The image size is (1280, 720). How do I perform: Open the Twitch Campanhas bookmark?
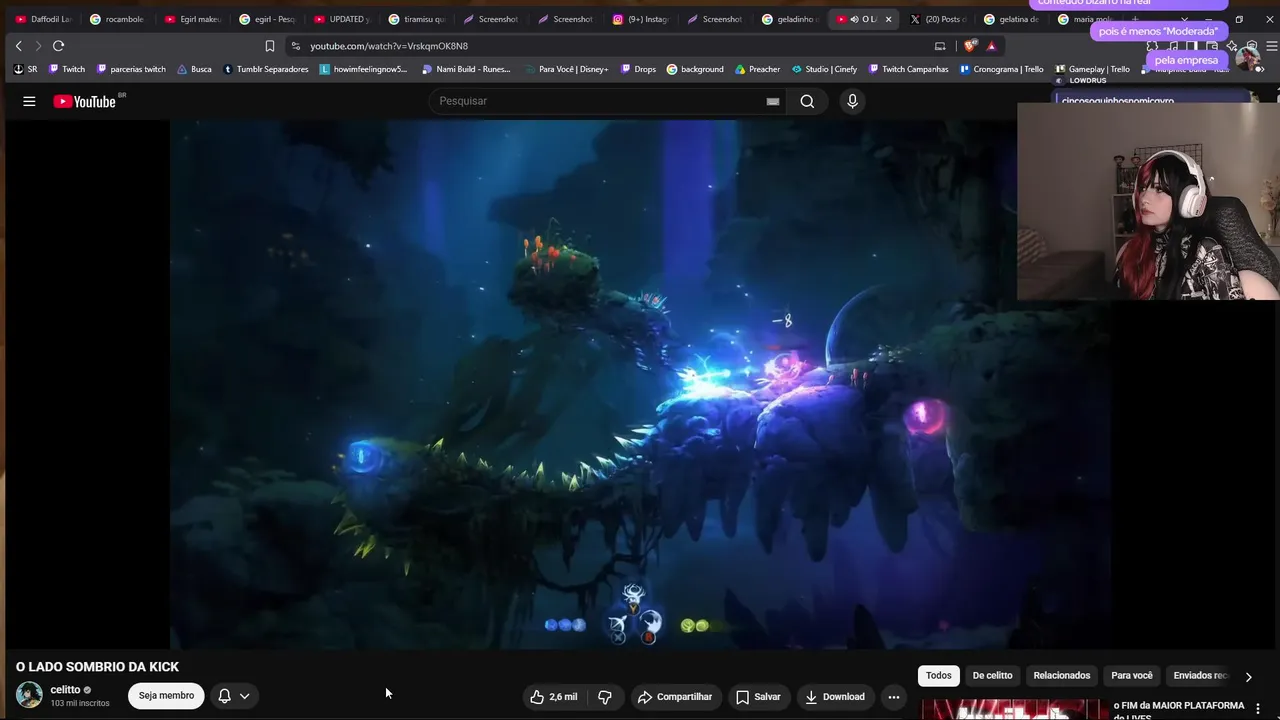pyautogui.click(x=908, y=69)
